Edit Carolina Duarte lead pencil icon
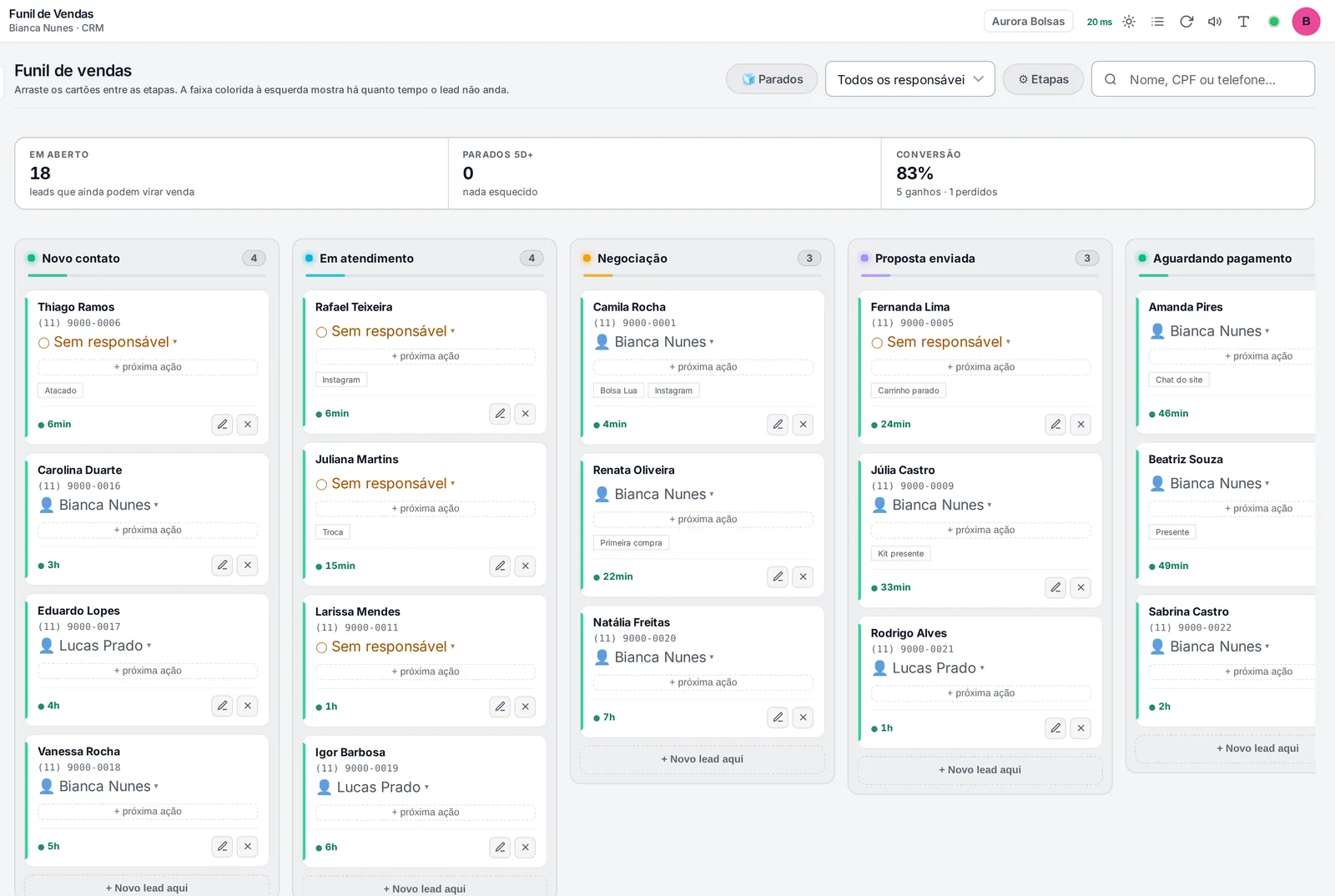The height and width of the screenshot is (896, 1335). tap(222, 565)
